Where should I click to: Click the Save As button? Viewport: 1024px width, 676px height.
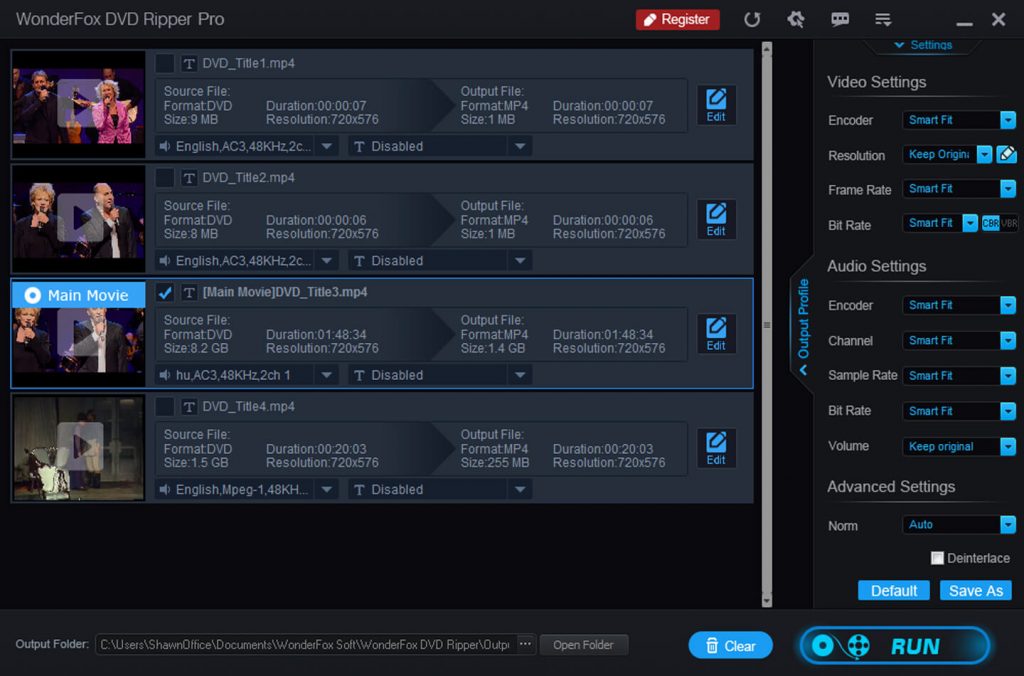point(975,590)
